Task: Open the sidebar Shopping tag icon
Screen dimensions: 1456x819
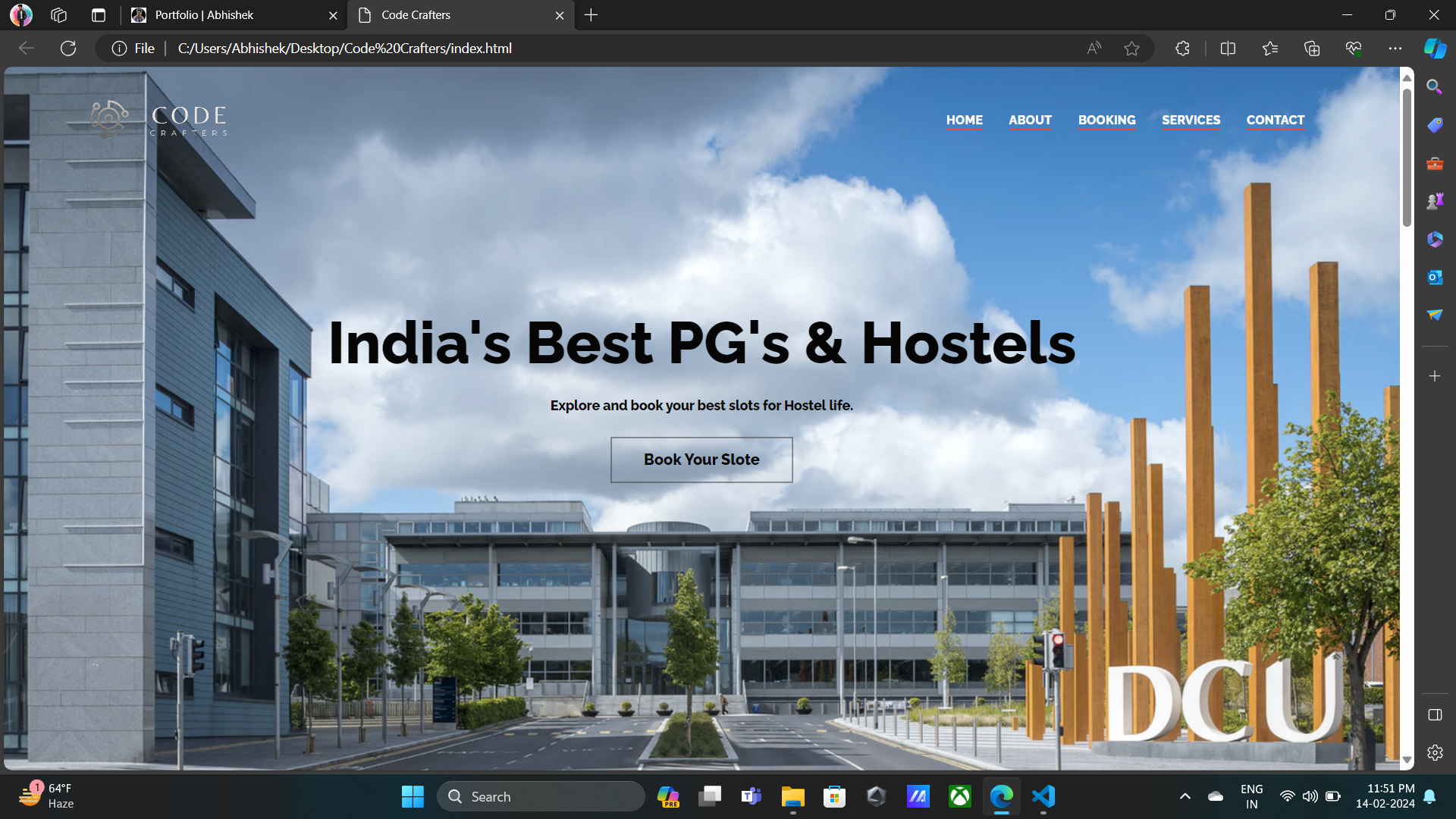Action: coord(1434,124)
